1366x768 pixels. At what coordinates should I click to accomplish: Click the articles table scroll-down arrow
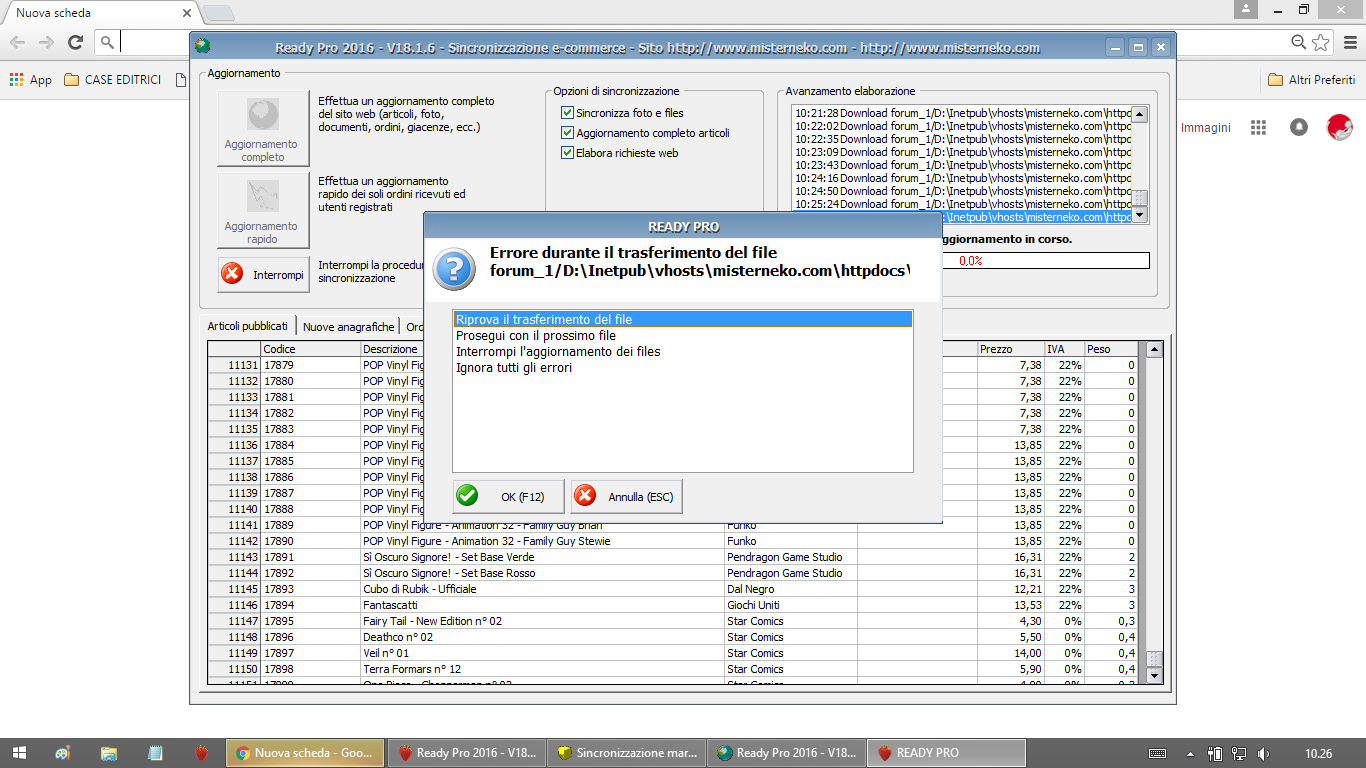tap(1155, 677)
